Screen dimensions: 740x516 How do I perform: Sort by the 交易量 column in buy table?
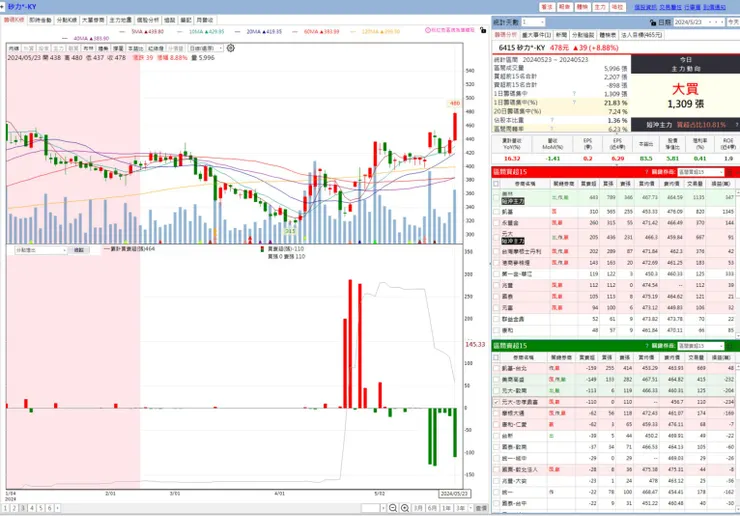click(x=694, y=184)
